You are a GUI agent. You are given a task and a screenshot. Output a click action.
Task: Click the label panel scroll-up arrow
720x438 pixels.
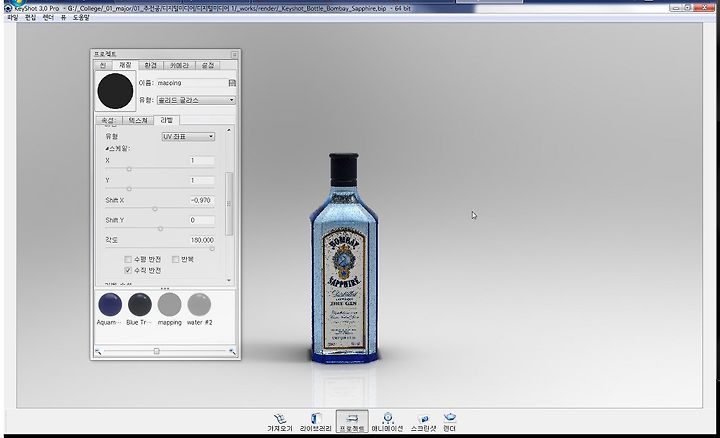tap(229, 130)
